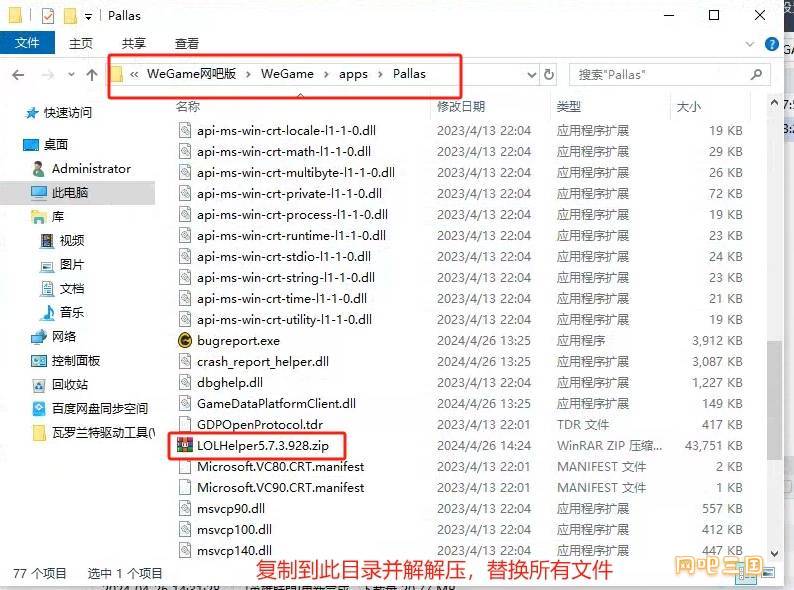
Task: Click the back navigation arrow
Action: tap(18, 75)
